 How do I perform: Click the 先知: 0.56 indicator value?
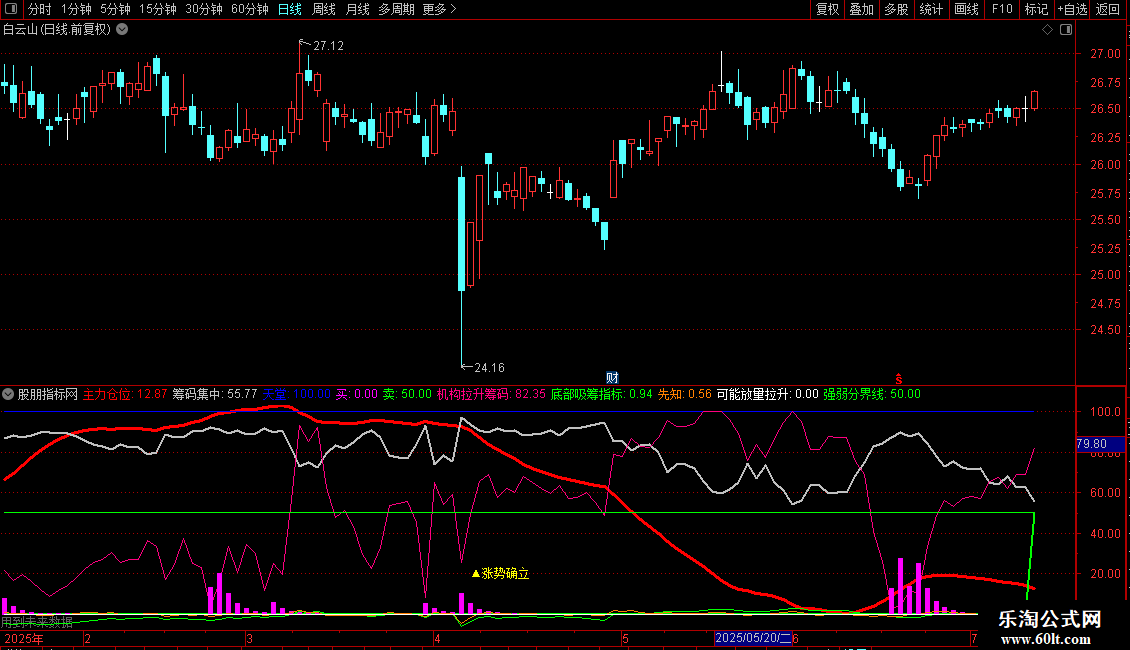point(685,394)
